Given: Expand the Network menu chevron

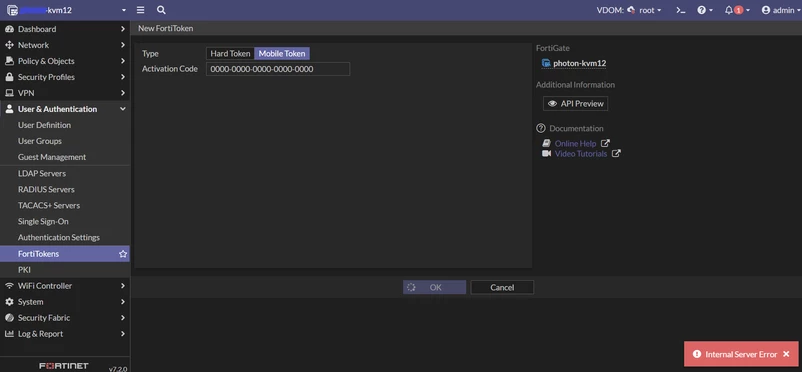Looking at the screenshot, I should [x=123, y=45].
